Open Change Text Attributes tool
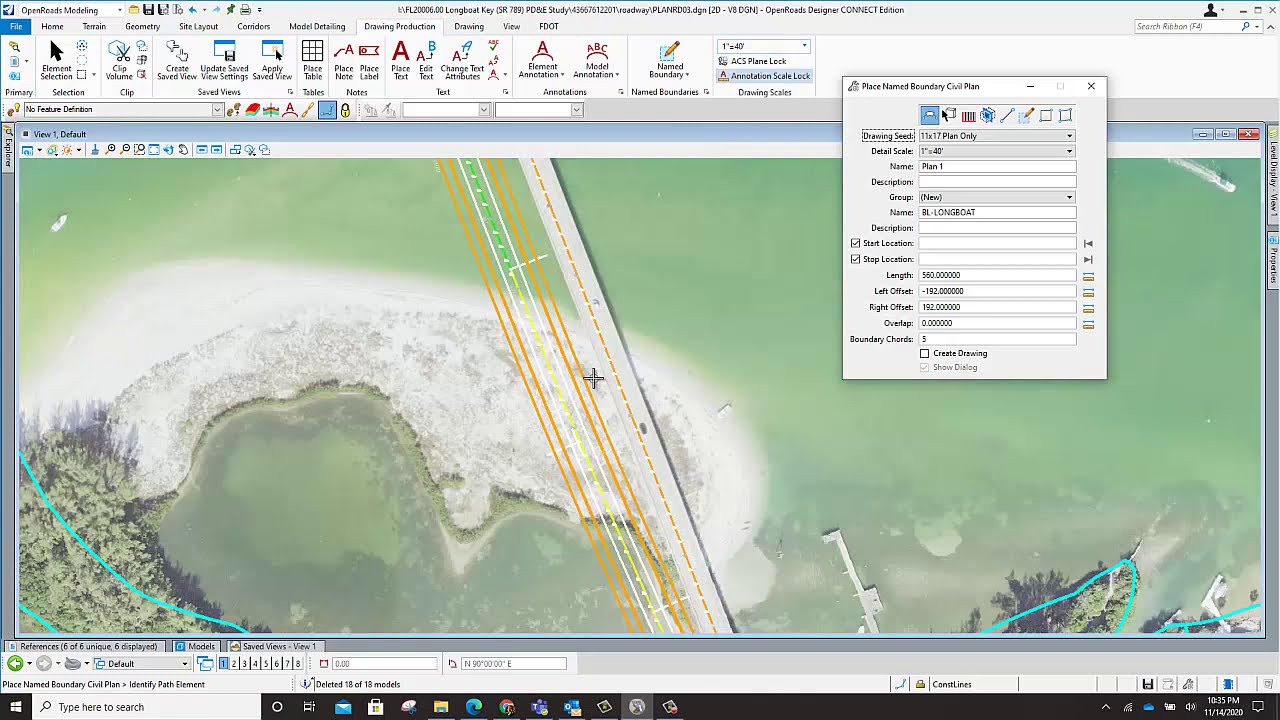 [x=462, y=60]
